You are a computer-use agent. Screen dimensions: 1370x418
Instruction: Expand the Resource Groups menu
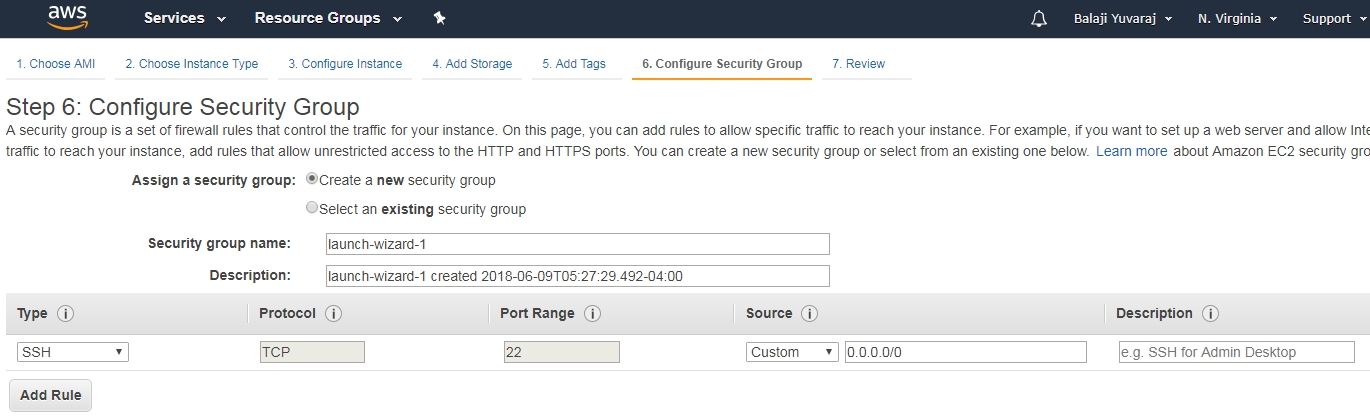(328, 18)
